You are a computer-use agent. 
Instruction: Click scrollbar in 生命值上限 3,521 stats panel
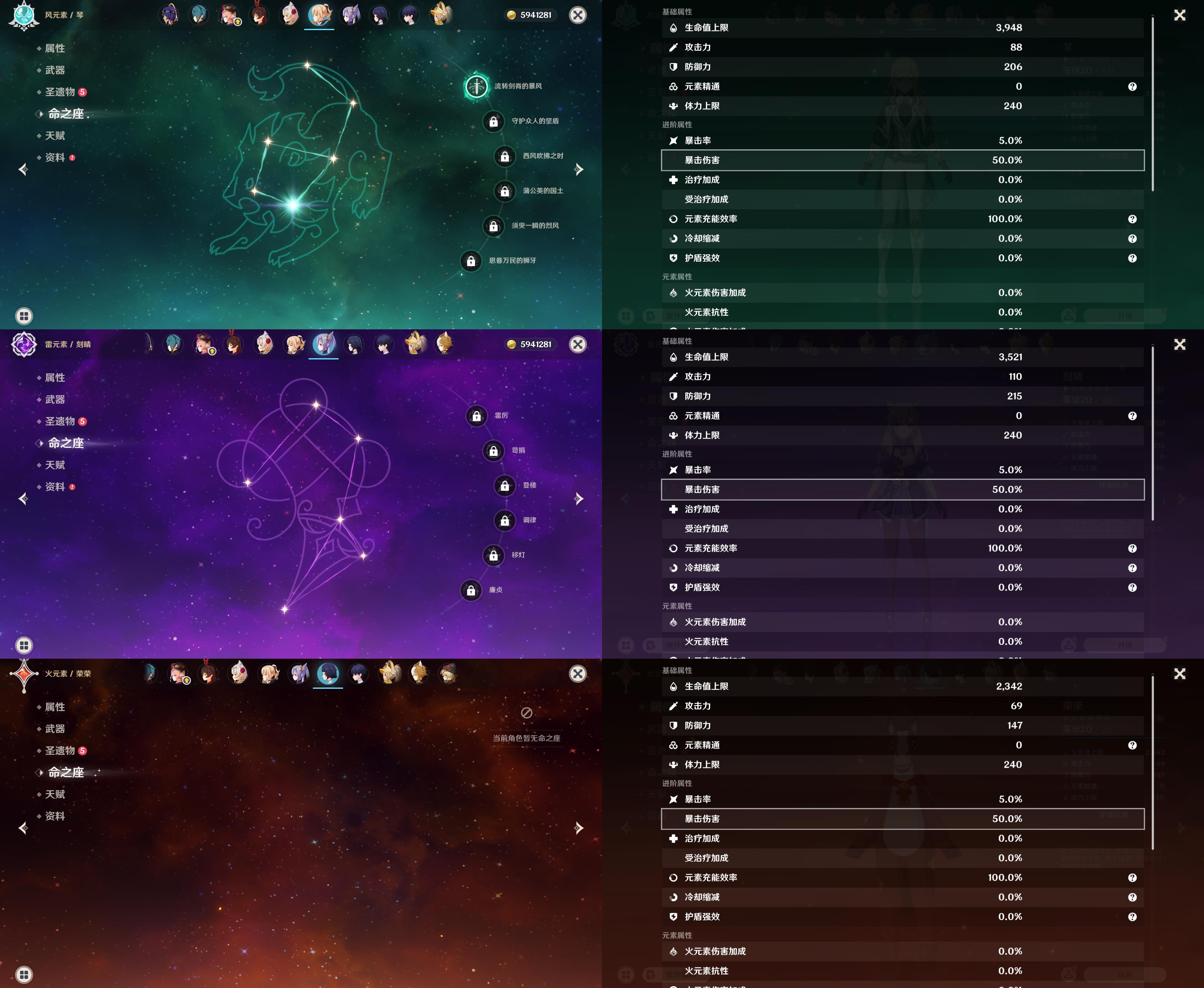click(x=1153, y=434)
